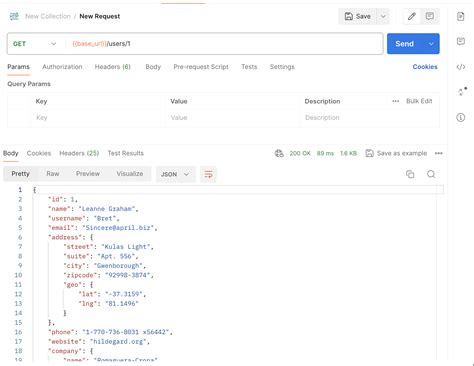
Task: Click the Send button
Action: pyautogui.click(x=405, y=44)
